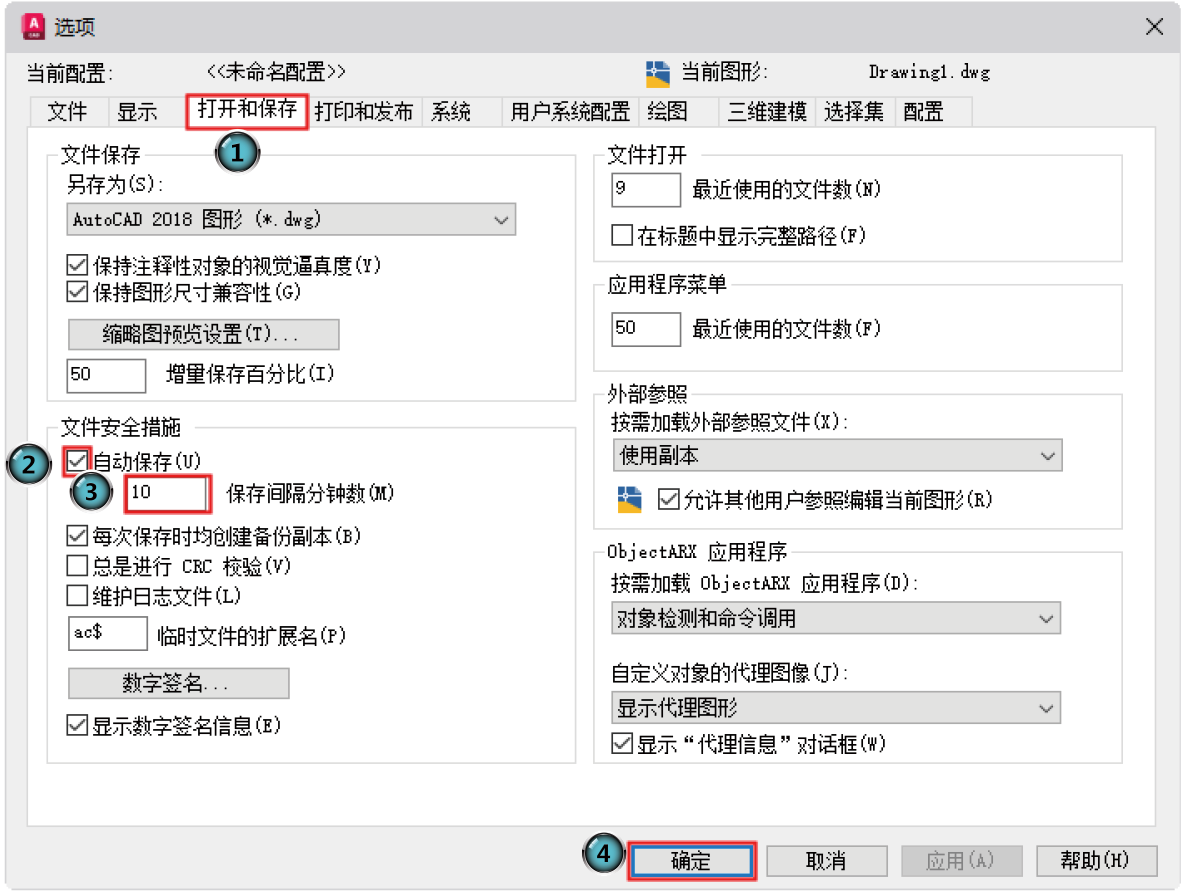This screenshot has height=894, width=1181.
Task: Open the 按需加载 ObjectARX 应用程序 dropdown
Action: pos(836,618)
